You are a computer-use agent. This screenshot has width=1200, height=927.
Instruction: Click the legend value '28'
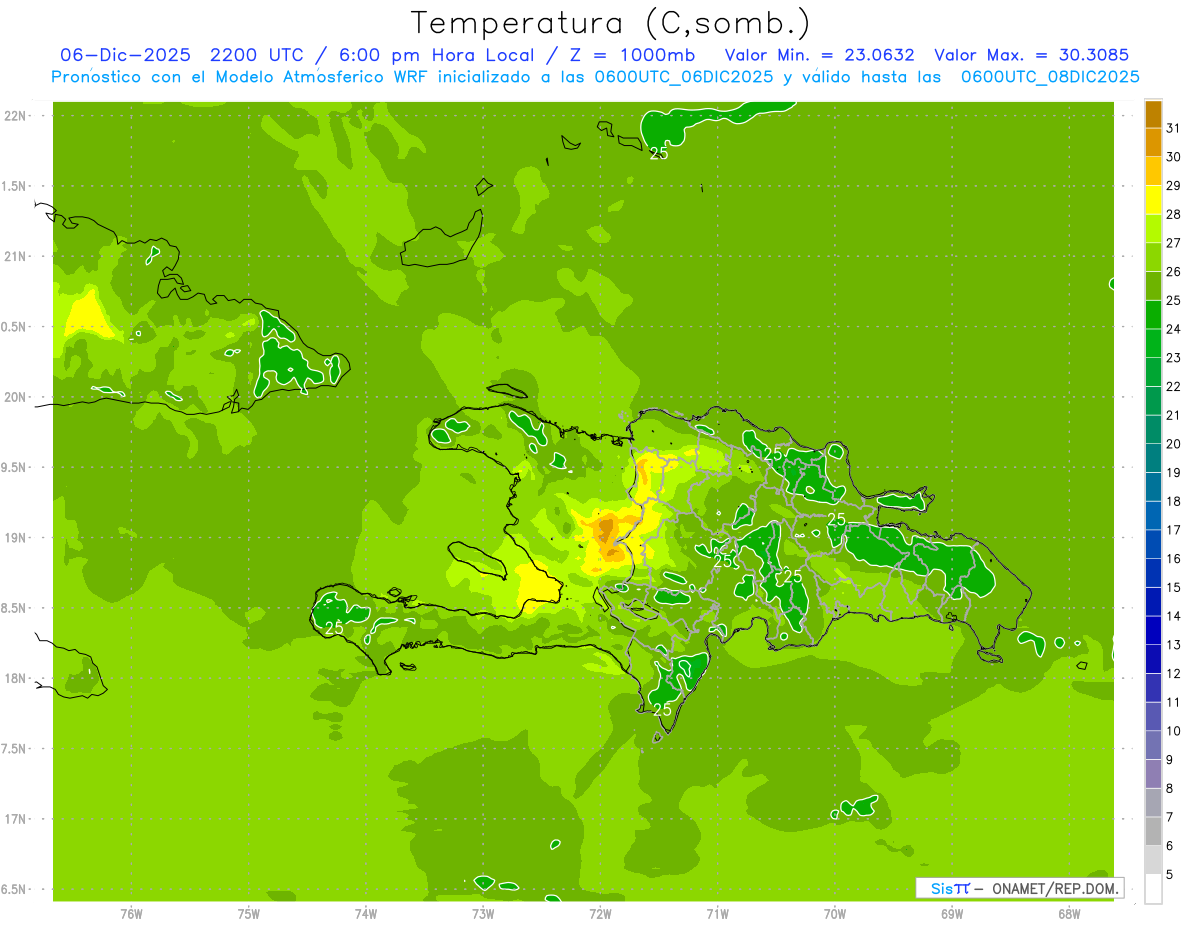1173,214
